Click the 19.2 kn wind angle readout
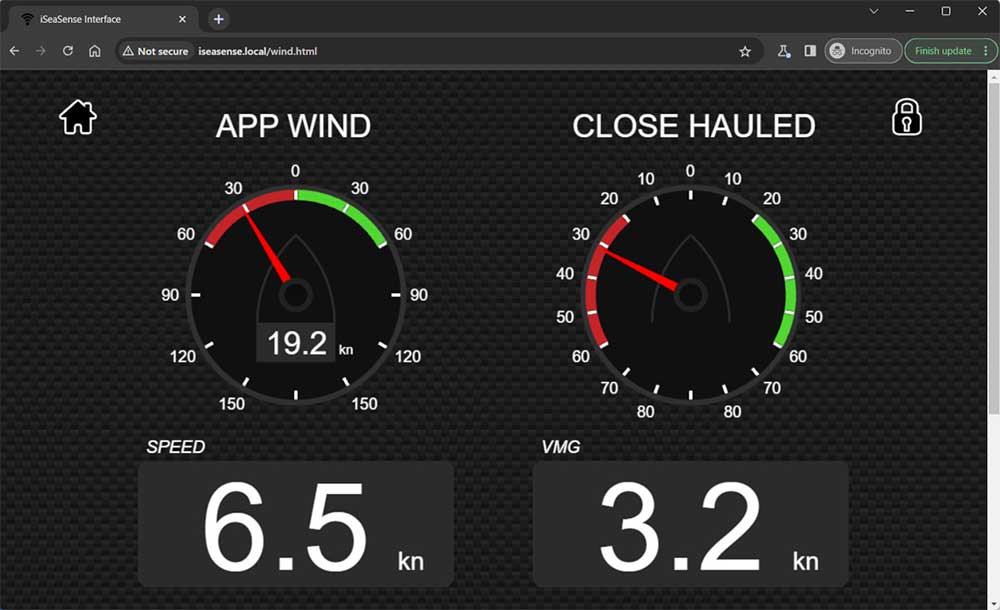This screenshot has height=610, width=1000. (x=295, y=341)
